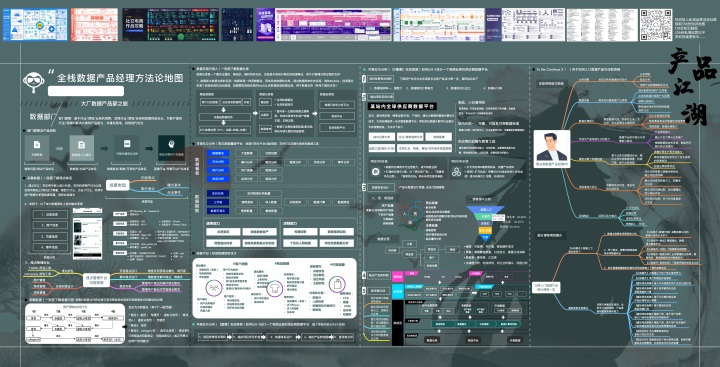Open the purple-pink wide thumbnail
The height and width of the screenshot is (367, 720).
[x=324, y=25]
